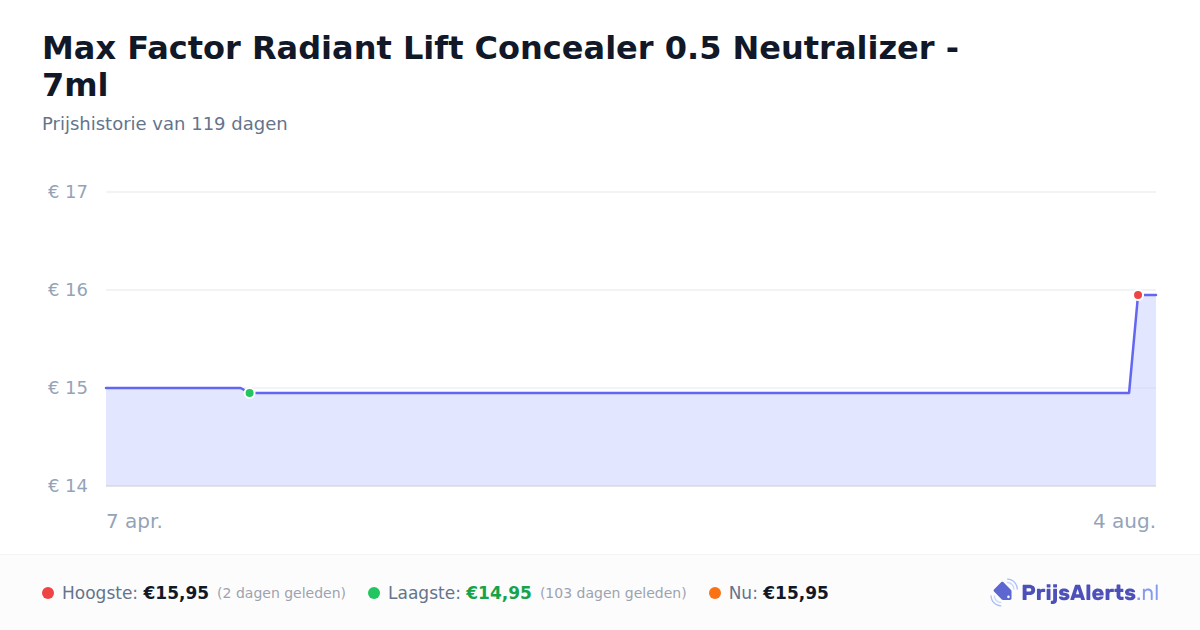Click the green Laagste legend dot
This screenshot has width=1200, height=630.
tap(374, 593)
